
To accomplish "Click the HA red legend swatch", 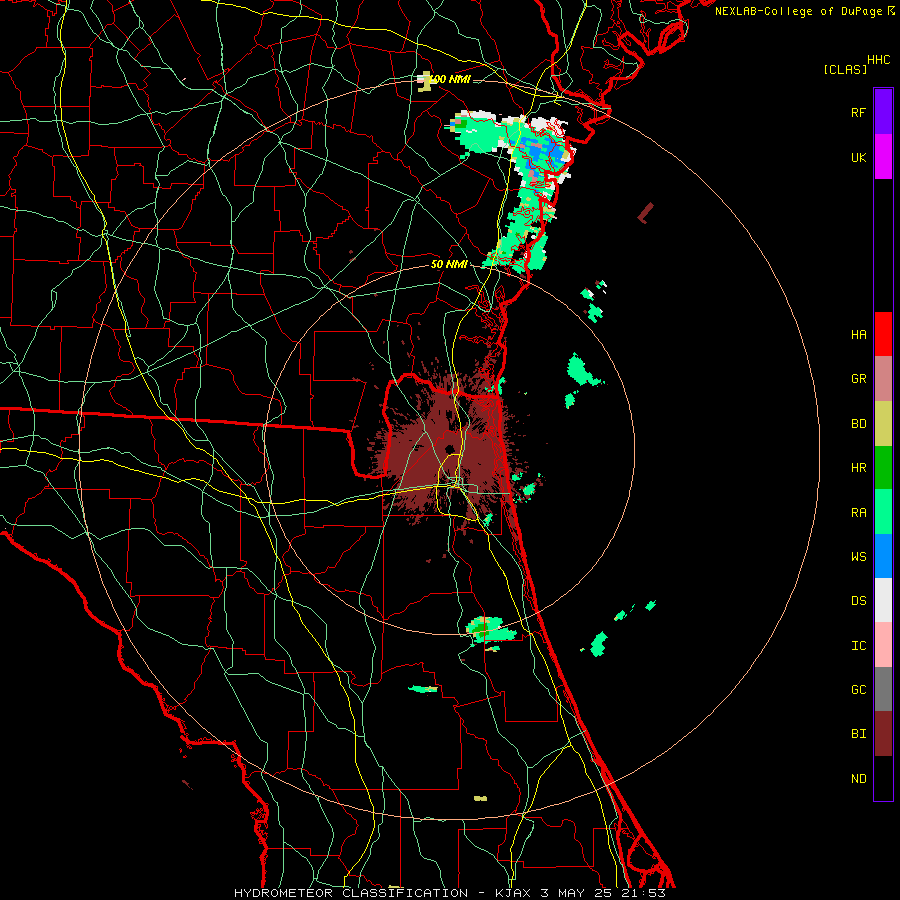I will point(883,334).
